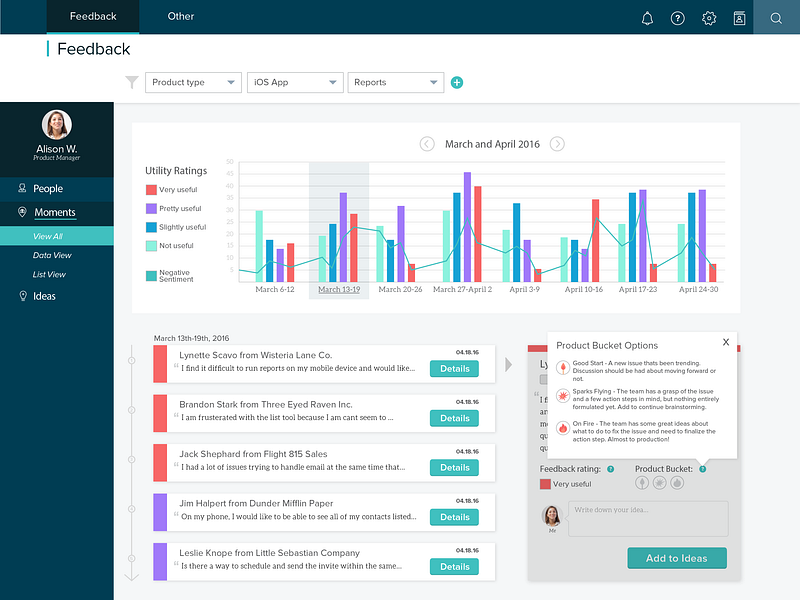Click the search magnifier icon
The image size is (800, 600).
pos(776,18)
